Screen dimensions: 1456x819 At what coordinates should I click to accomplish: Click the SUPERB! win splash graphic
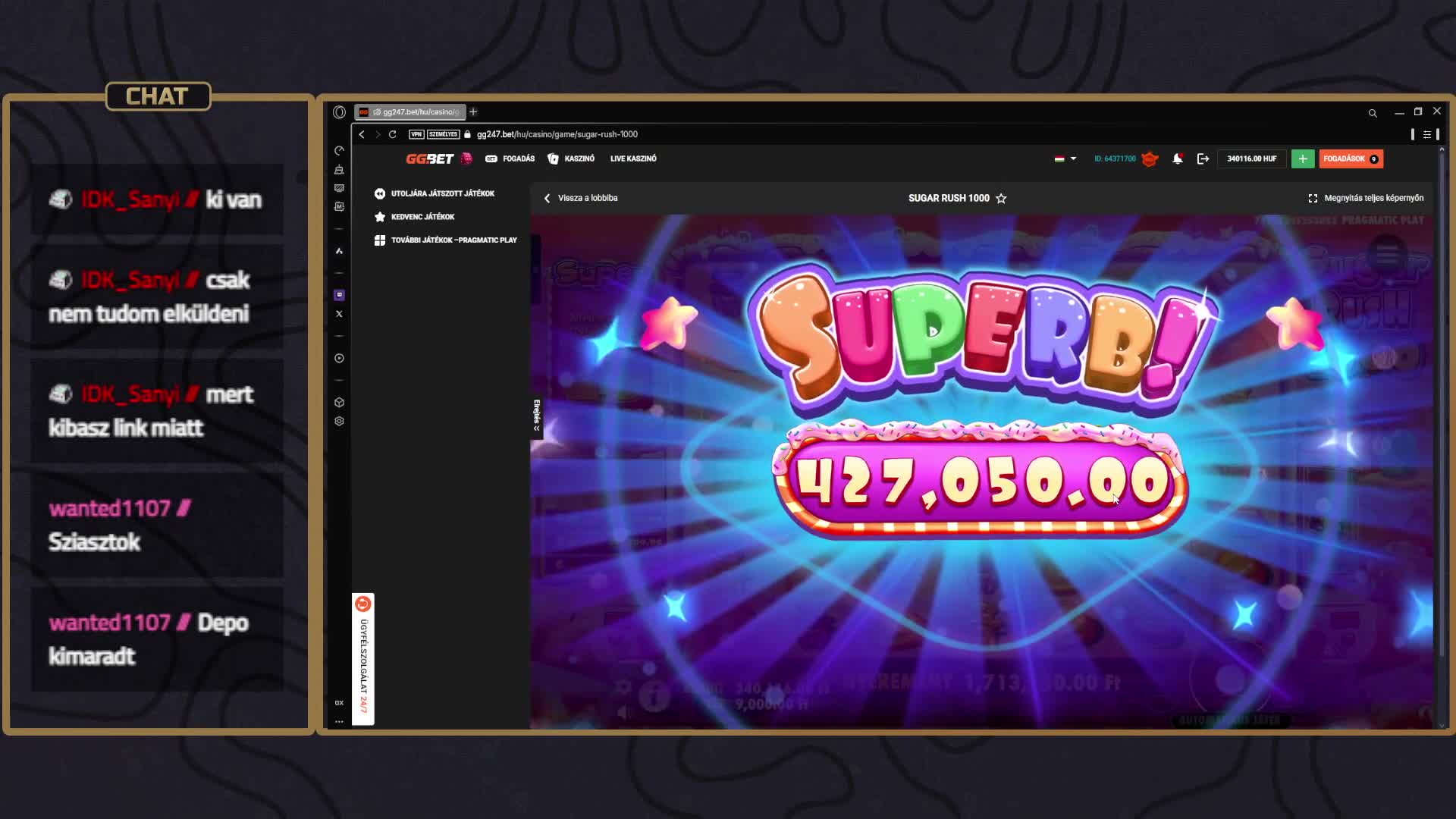click(984, 340)
